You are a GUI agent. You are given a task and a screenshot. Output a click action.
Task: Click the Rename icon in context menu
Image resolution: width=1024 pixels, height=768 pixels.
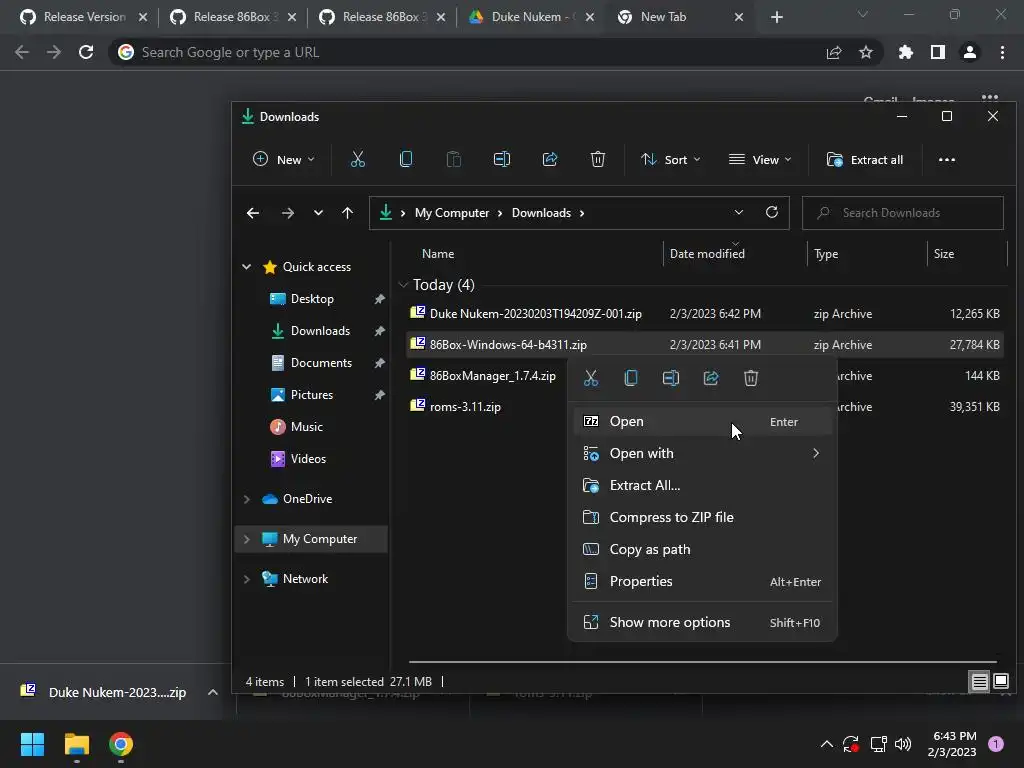(x=671, y=378)
